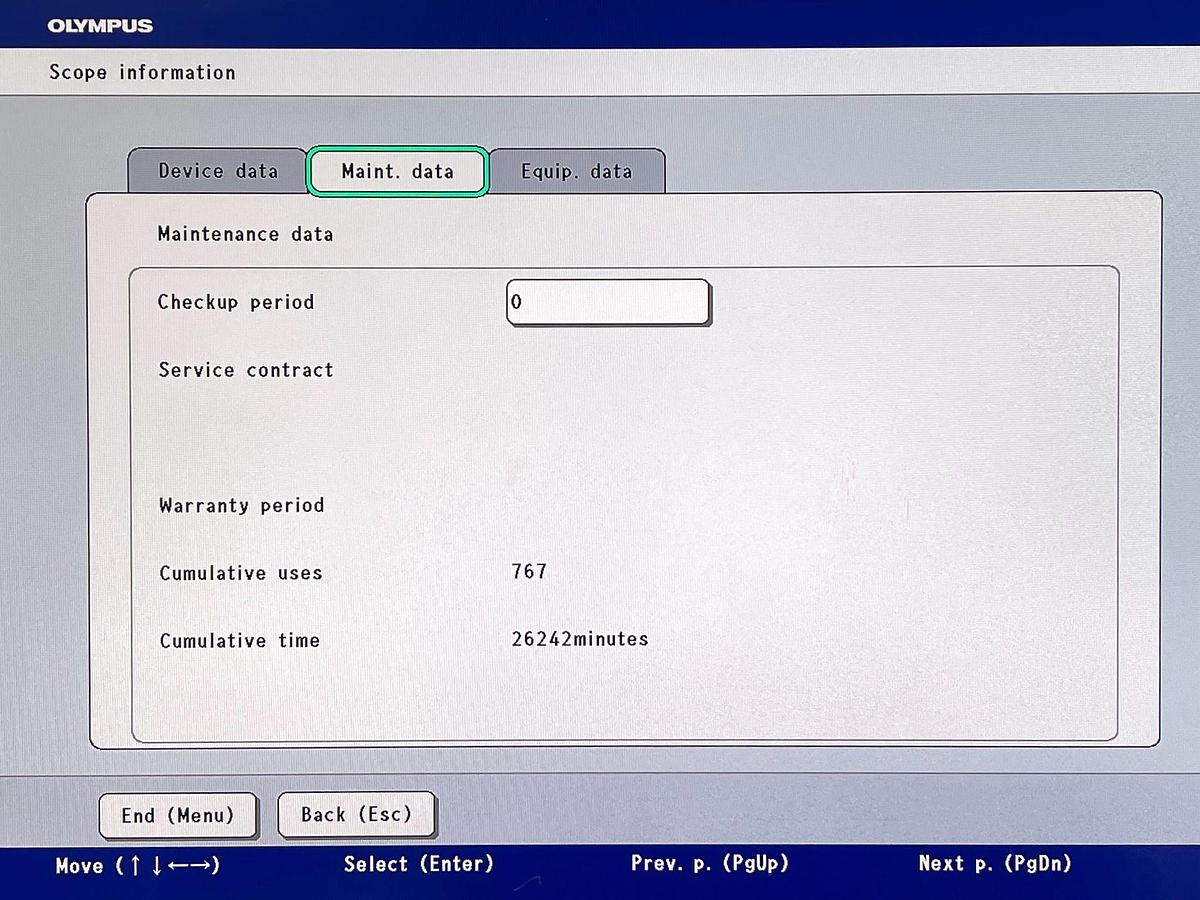Screen dimensions: 1200x900
Task: Select the Checkup period label
Action: [236, 302]
